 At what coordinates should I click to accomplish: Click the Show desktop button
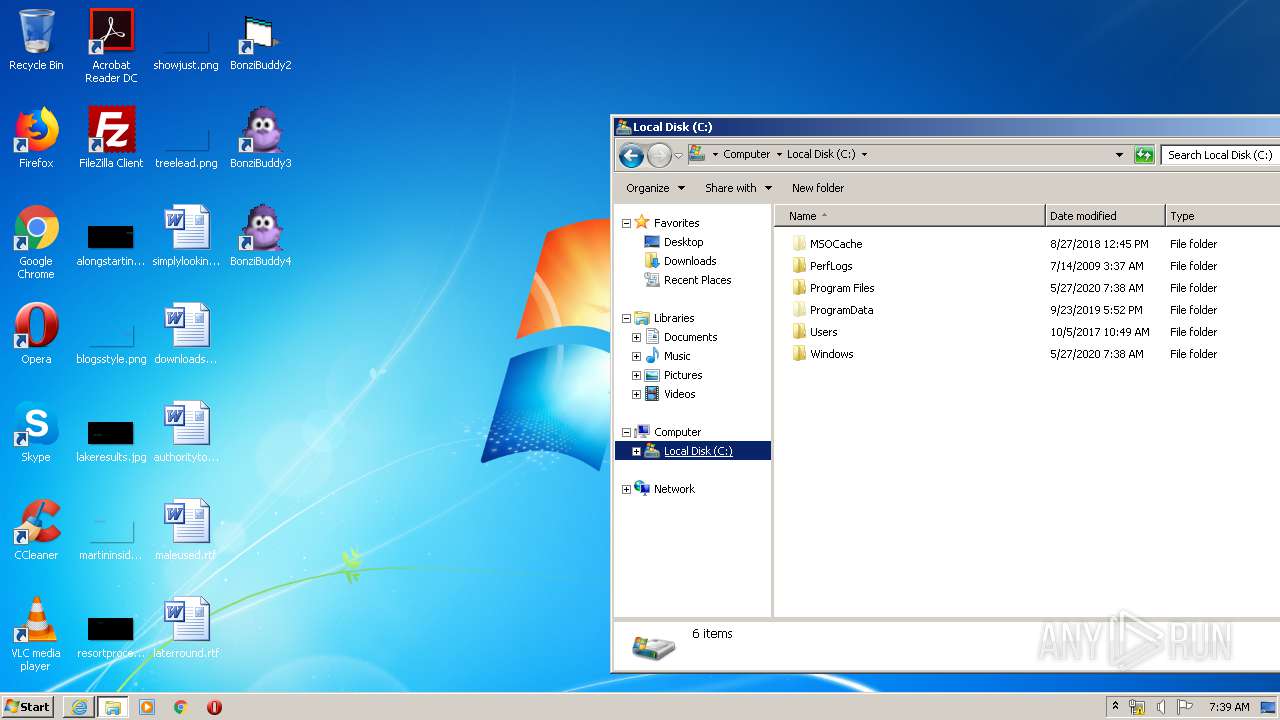pos(1269,707)
